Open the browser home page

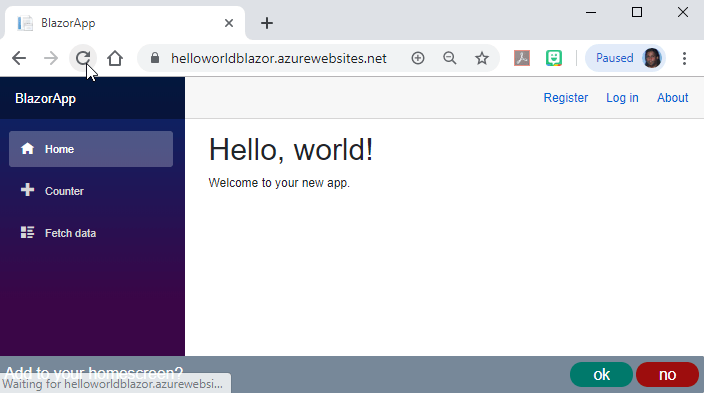pyautogui.click(x=115, y=58)
